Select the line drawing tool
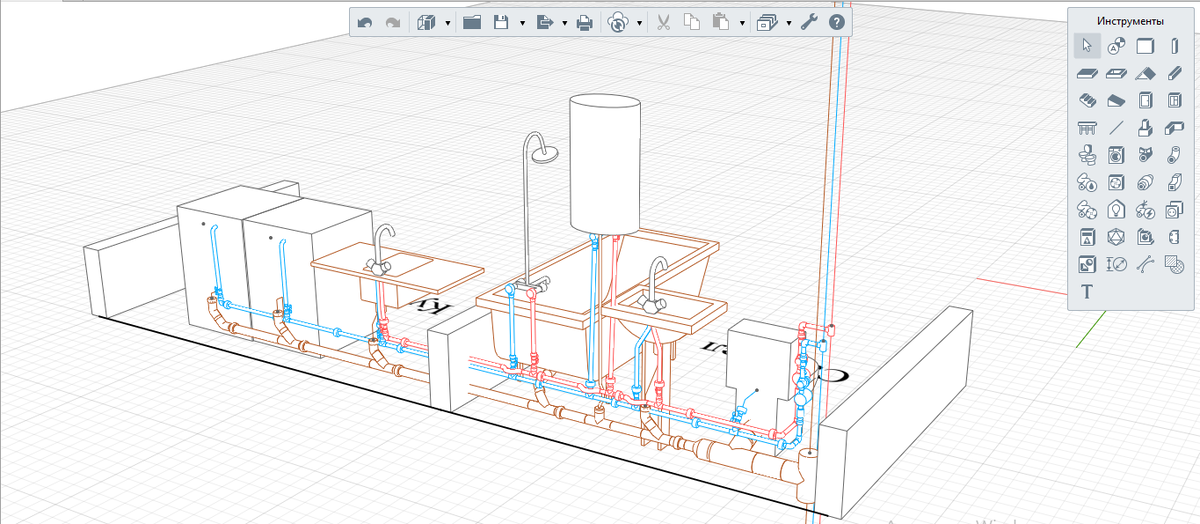Image resolution: width=1200 pixels, height=524 pixels. click(x=1117, y=128)
